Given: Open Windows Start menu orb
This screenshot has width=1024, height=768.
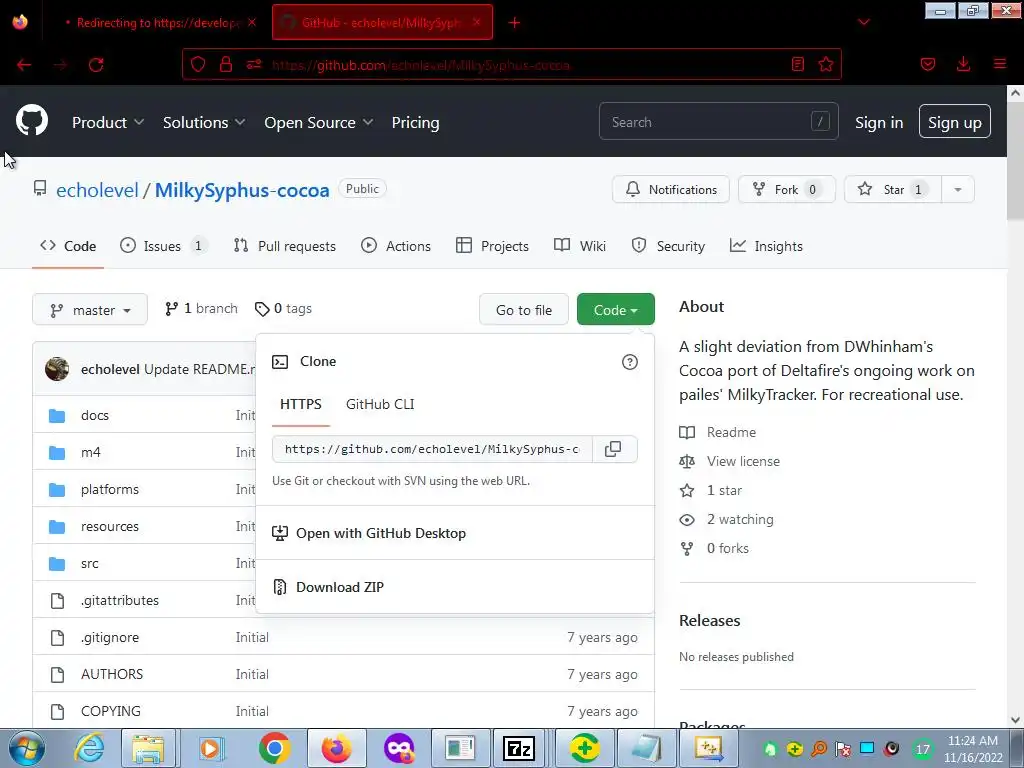Looking at the screenshot, I should coord(26,748).
